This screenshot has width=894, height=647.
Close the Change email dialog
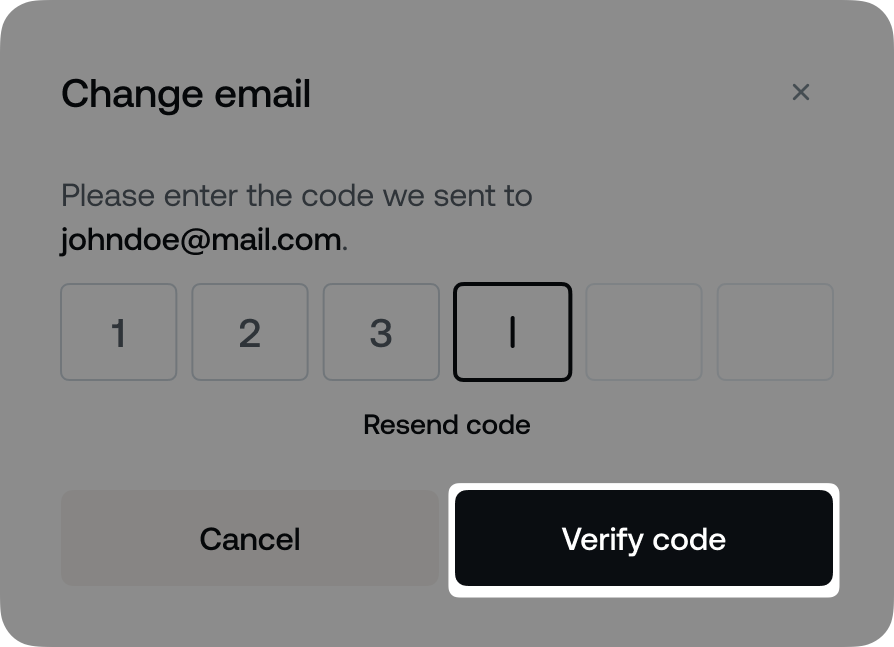point(800,92)
